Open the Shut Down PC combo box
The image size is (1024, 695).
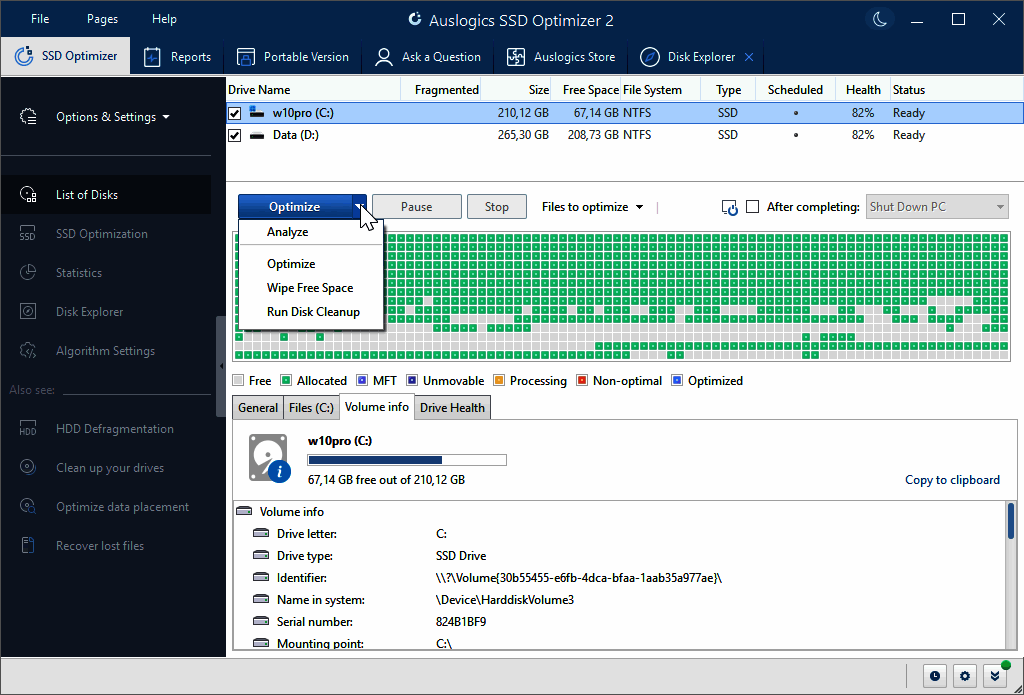point(937,207)
